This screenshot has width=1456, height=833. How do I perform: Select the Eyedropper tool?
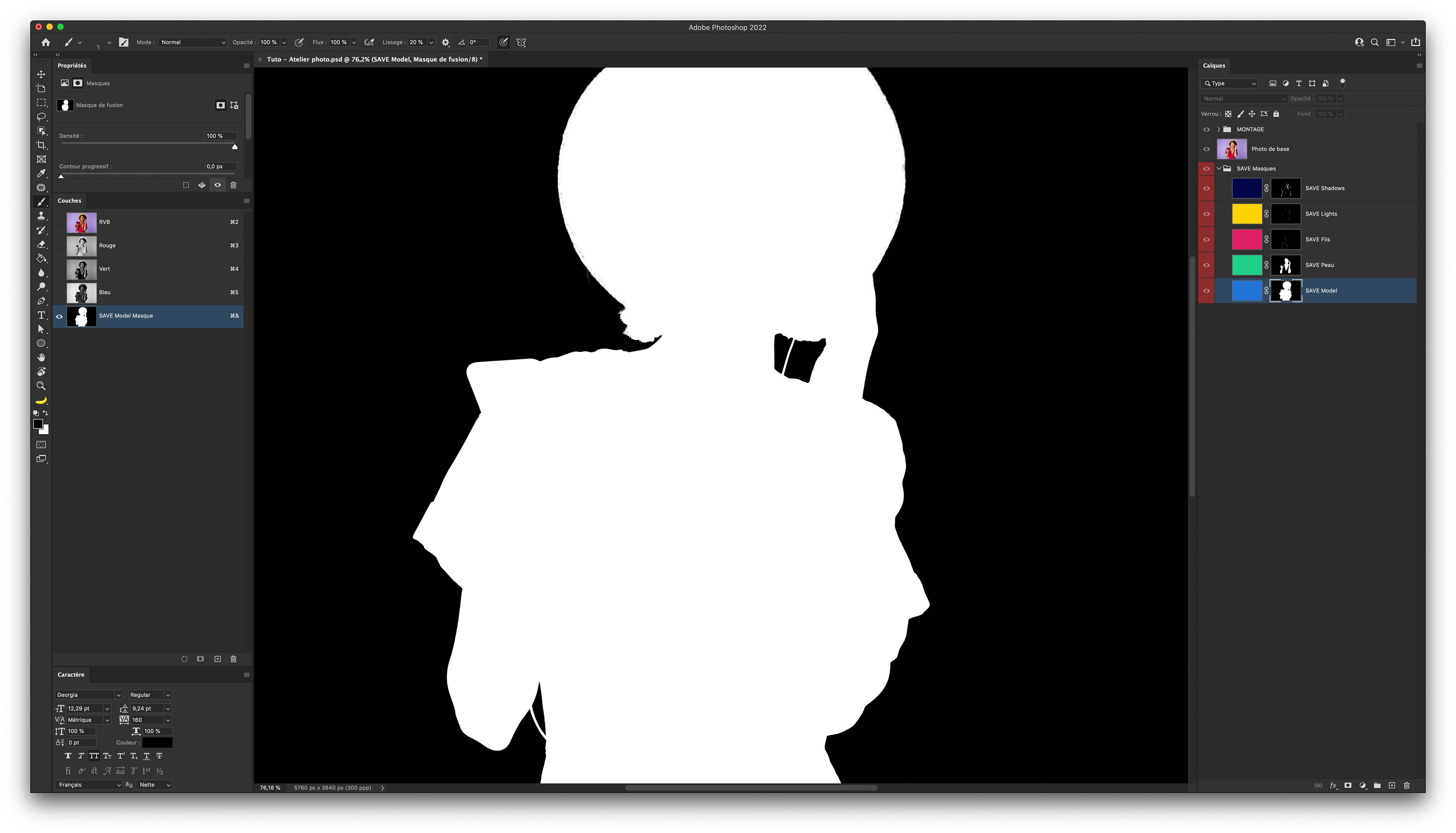tap(41, 173)
